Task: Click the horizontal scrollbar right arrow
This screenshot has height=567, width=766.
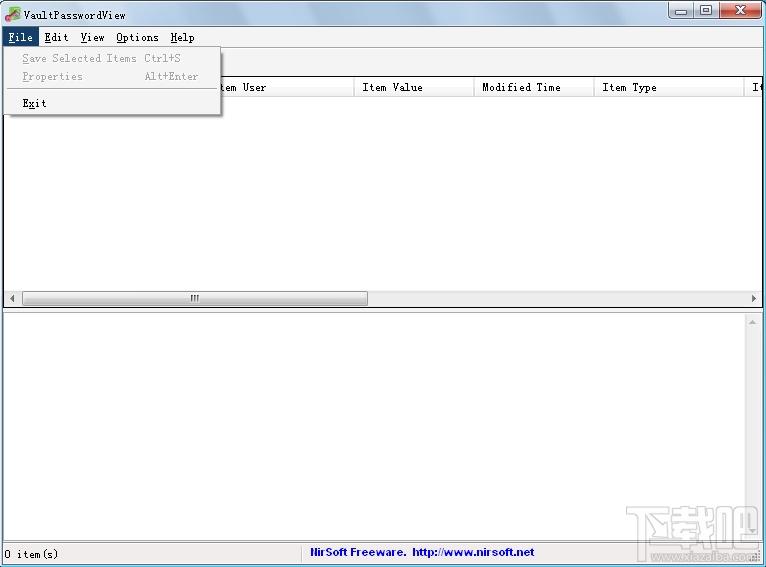Action: (754, 298)
